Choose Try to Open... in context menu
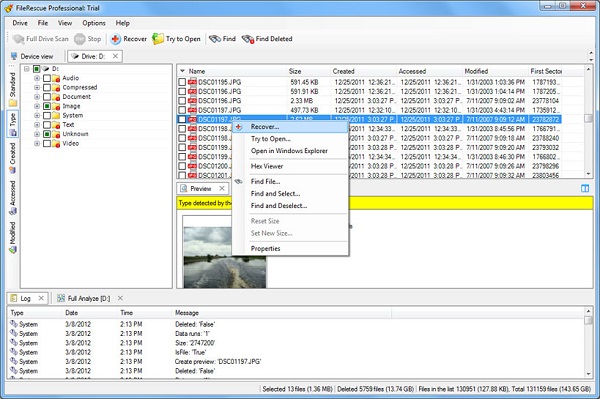The height and width of the screenshot is (399, 600). (290, 139)
